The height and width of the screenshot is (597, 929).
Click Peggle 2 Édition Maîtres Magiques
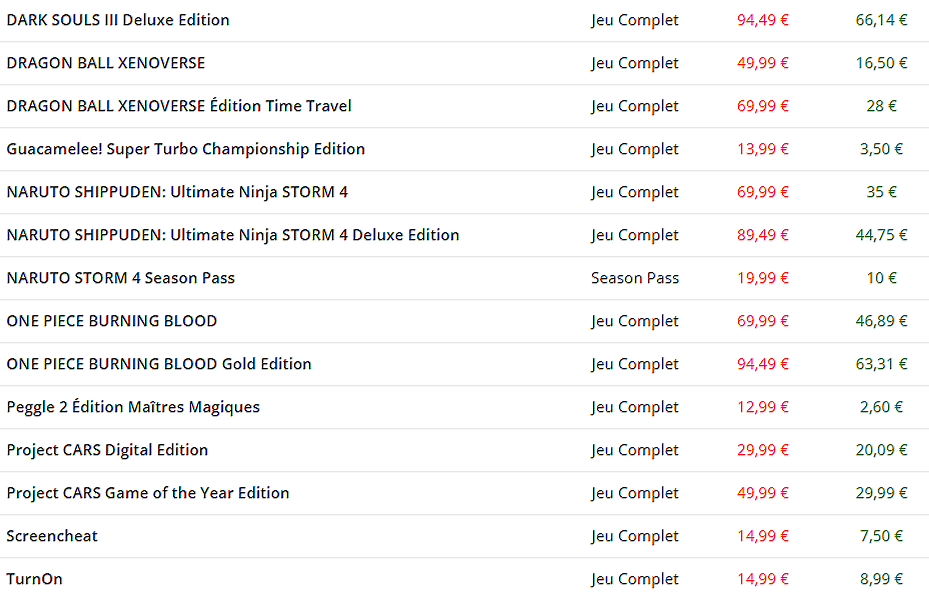(133, 407)
